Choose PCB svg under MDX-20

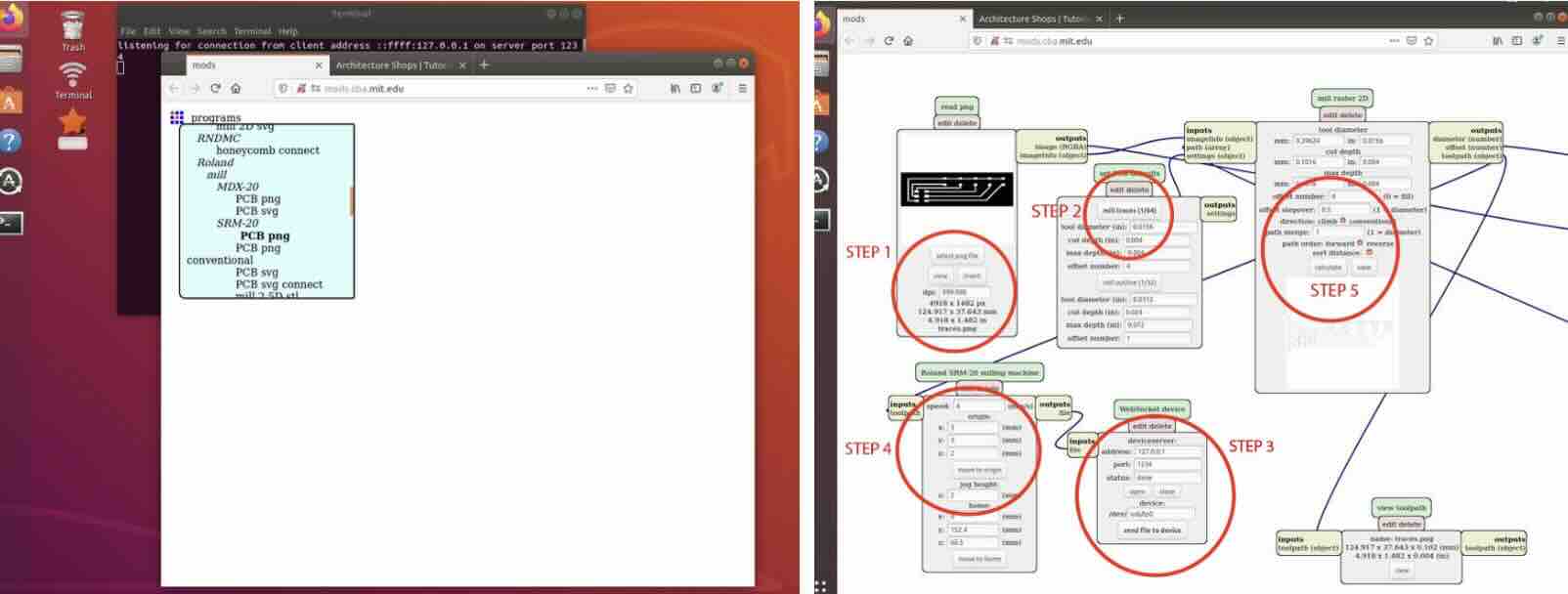(x=256, y=211)
